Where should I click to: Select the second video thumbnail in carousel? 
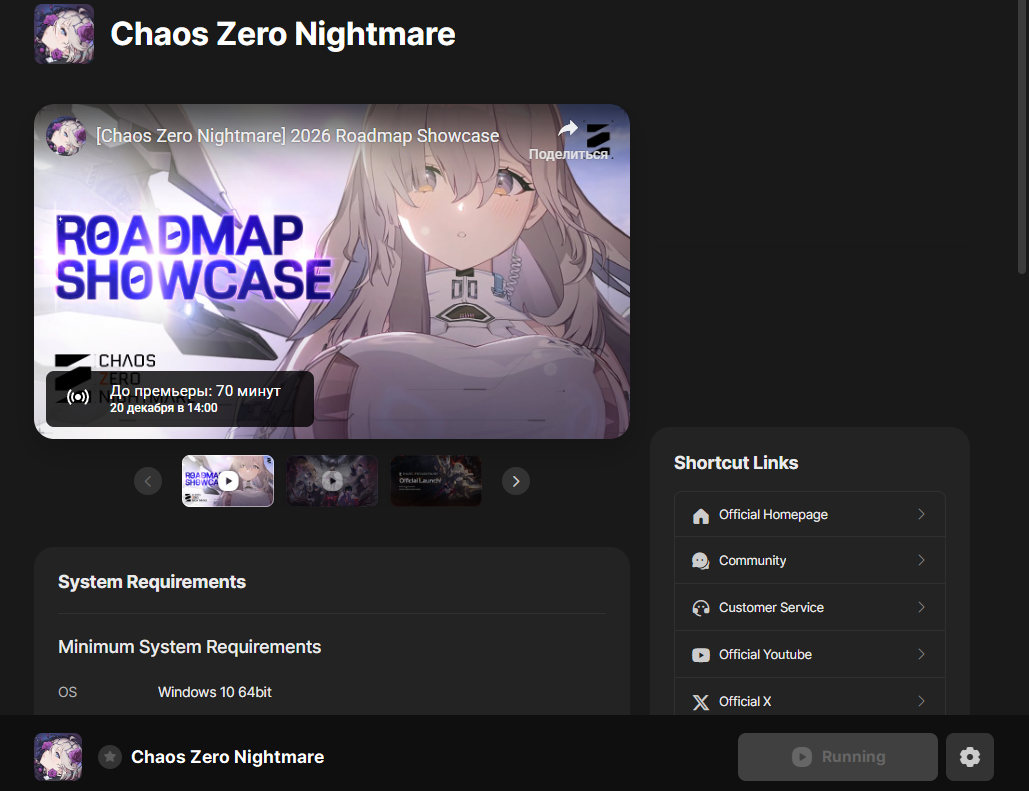click(332, 481)
